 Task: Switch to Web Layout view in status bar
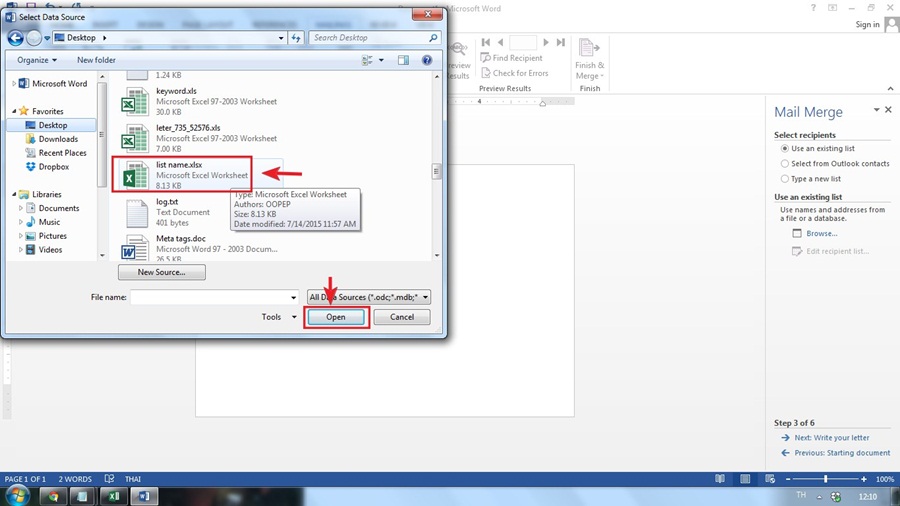pos(770,479)
